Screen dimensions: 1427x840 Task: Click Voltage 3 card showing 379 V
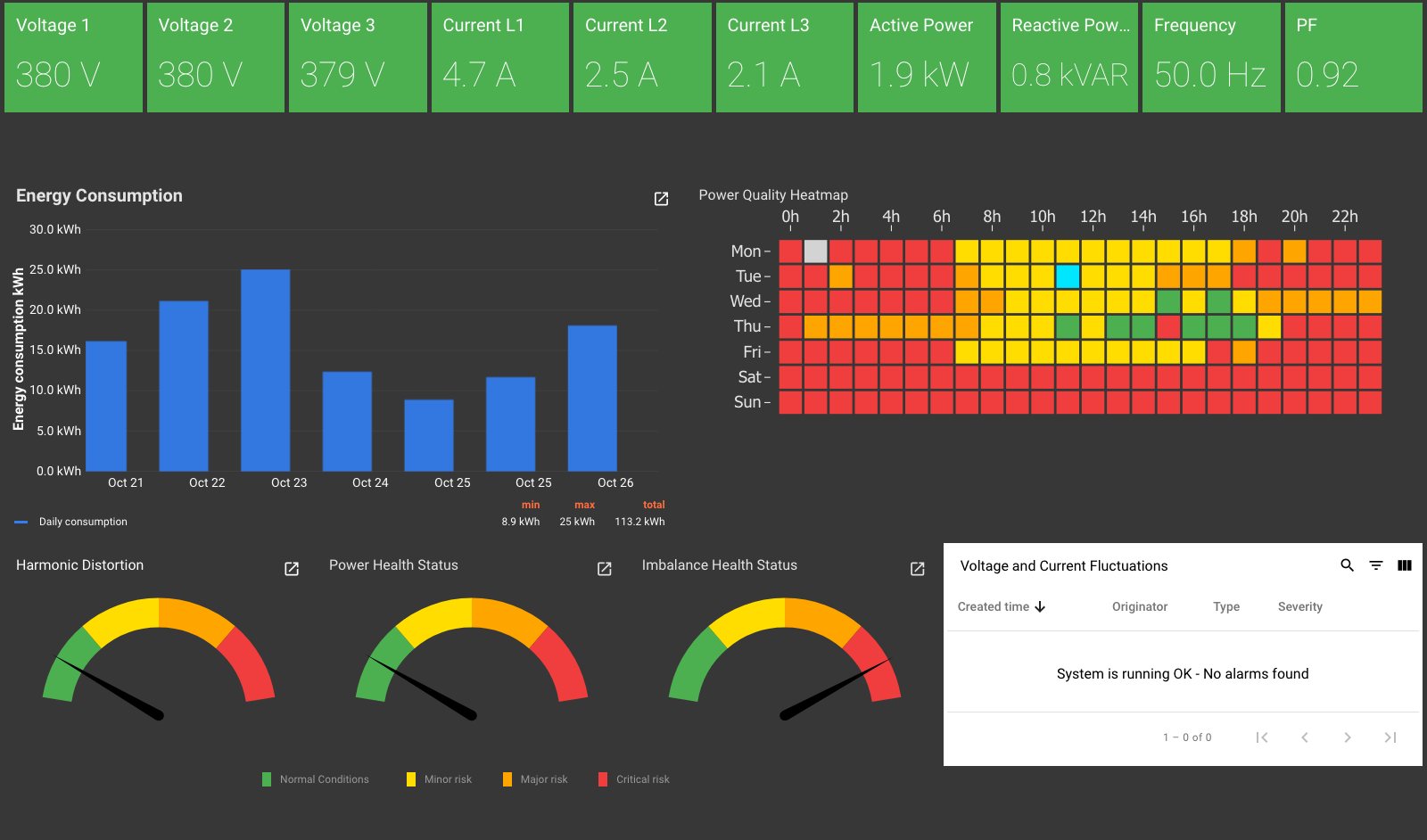[358, 57]
